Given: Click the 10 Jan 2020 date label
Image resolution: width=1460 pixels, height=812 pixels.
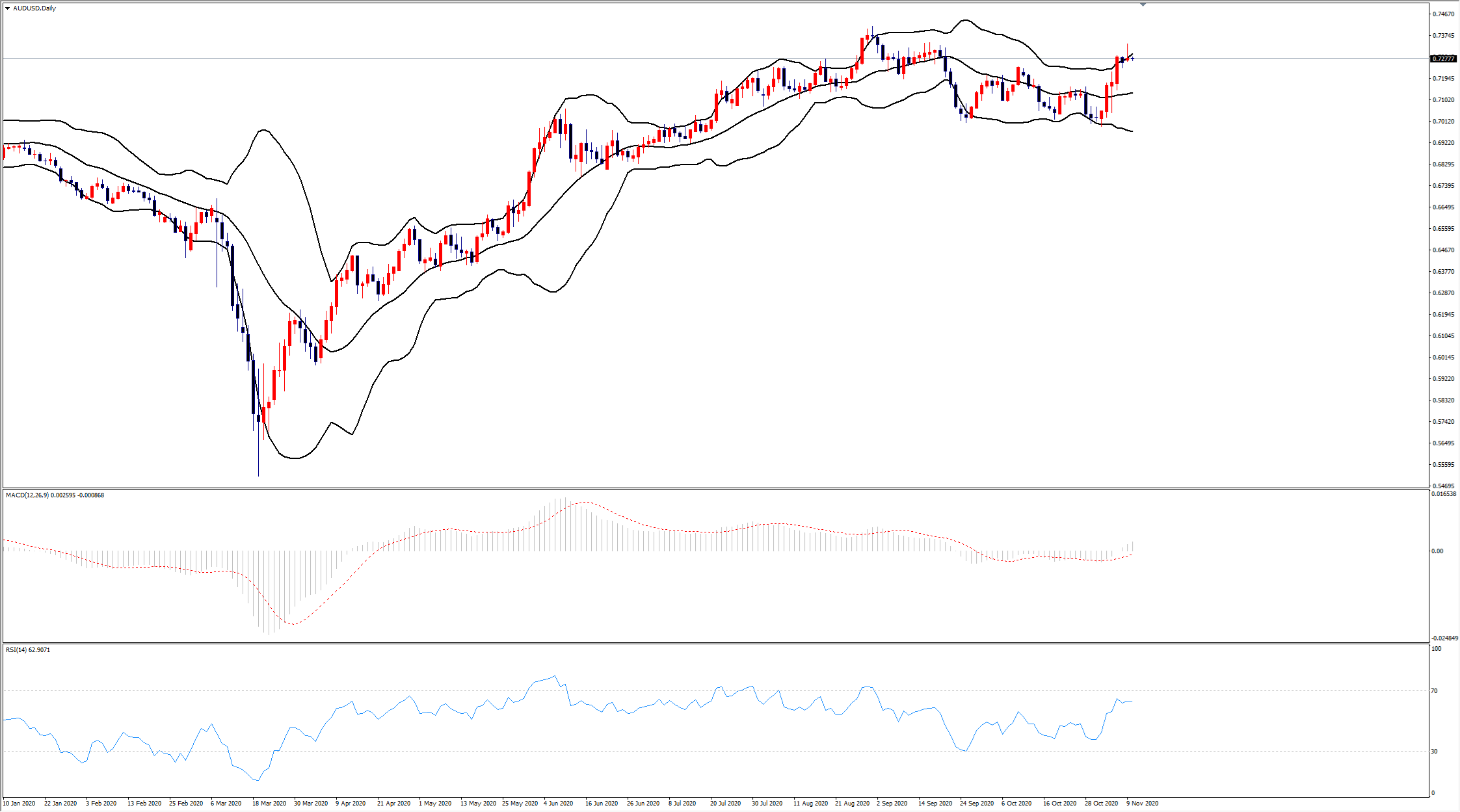Looking at the screenshot, I should [19, 804].
